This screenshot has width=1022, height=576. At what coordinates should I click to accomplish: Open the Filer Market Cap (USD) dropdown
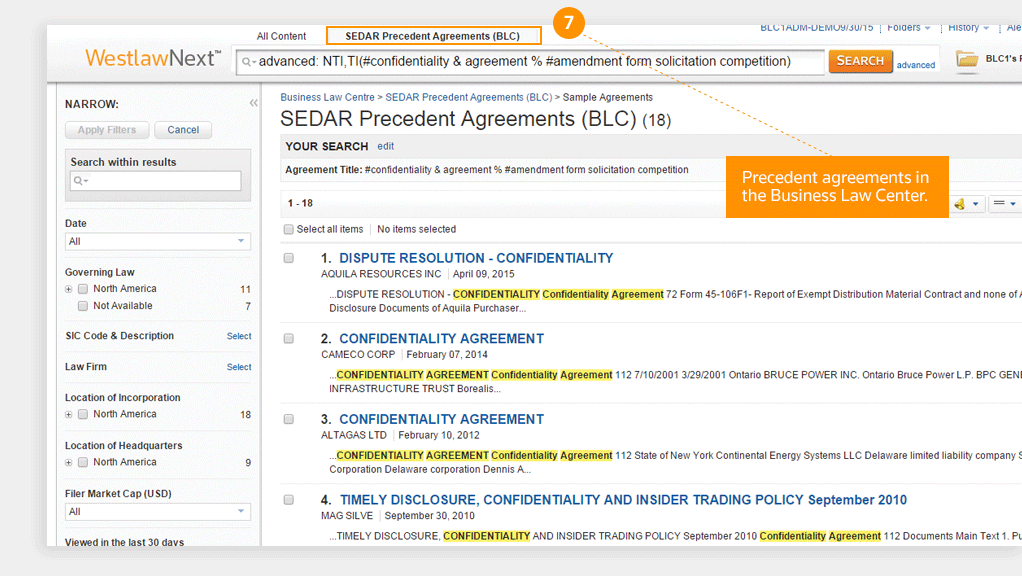click(x=158, y=511)
